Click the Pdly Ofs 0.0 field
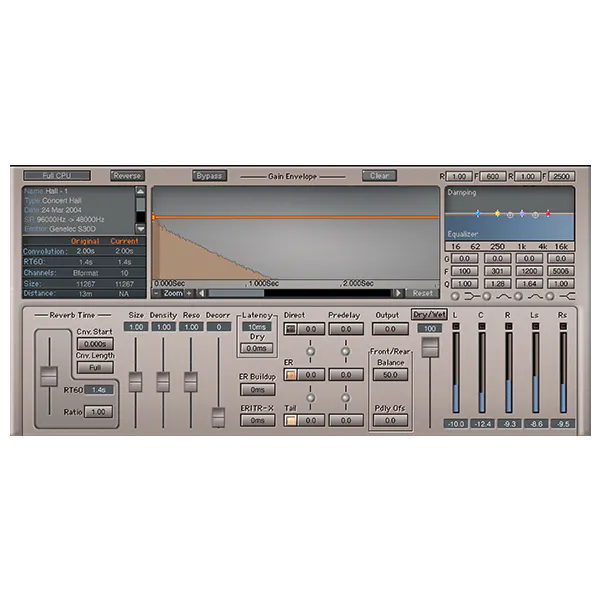 click(x=390, y=421)
